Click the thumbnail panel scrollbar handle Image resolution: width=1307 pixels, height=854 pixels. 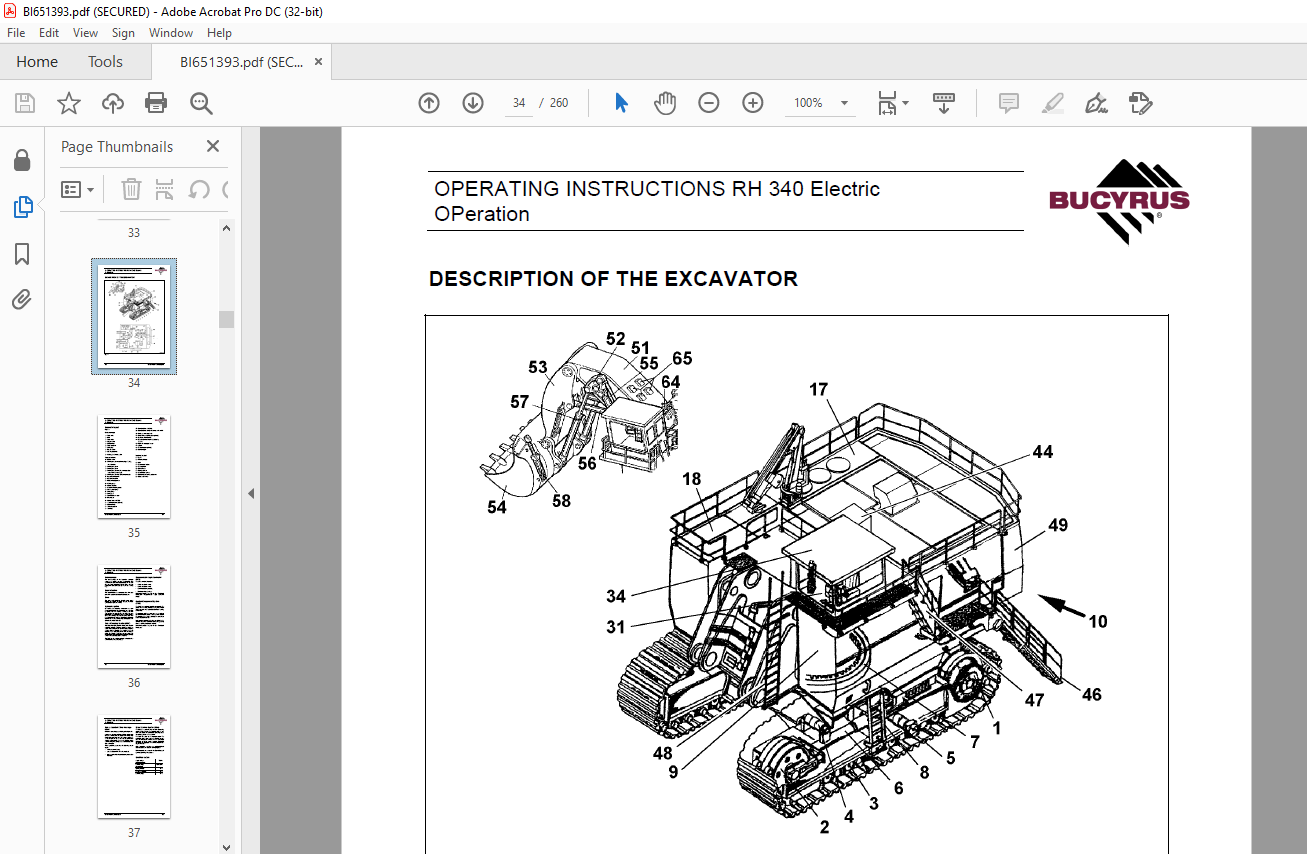pyautogui.click(x=227, y=319)
